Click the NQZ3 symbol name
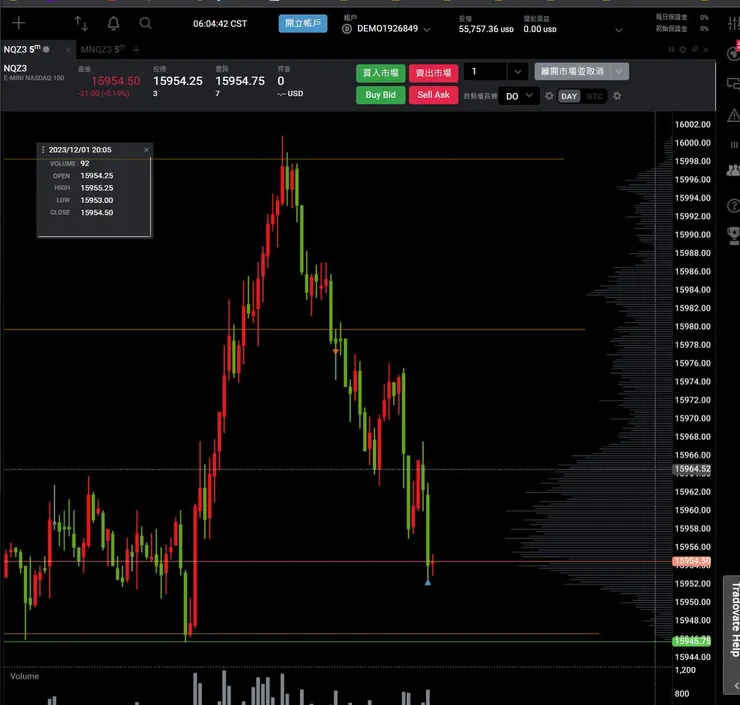740x705 pixels. coord(15,68)
